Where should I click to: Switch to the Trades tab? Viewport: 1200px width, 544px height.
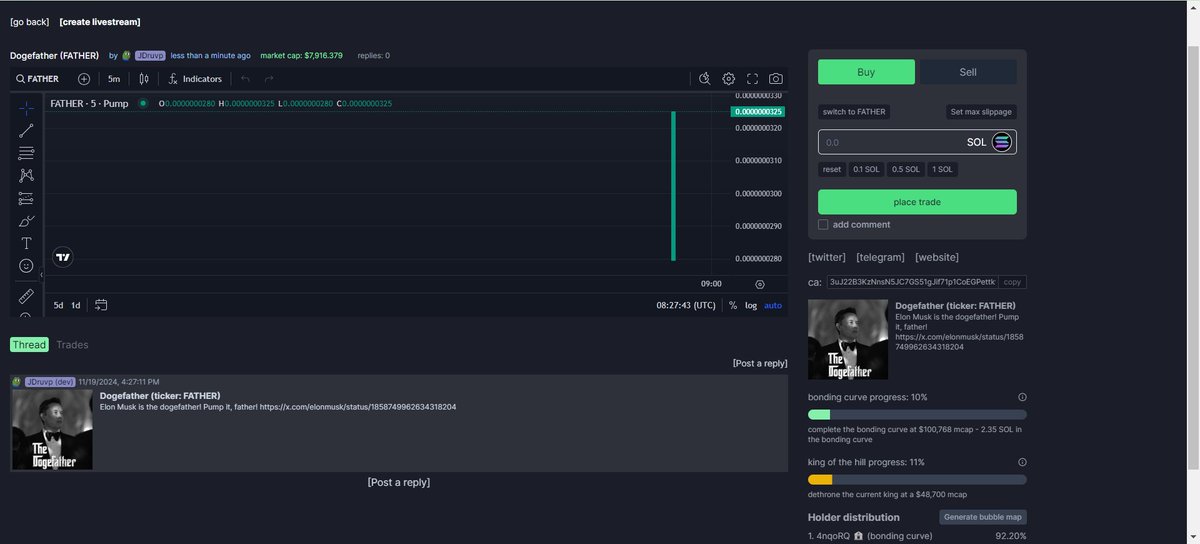[x=72, y=345]
